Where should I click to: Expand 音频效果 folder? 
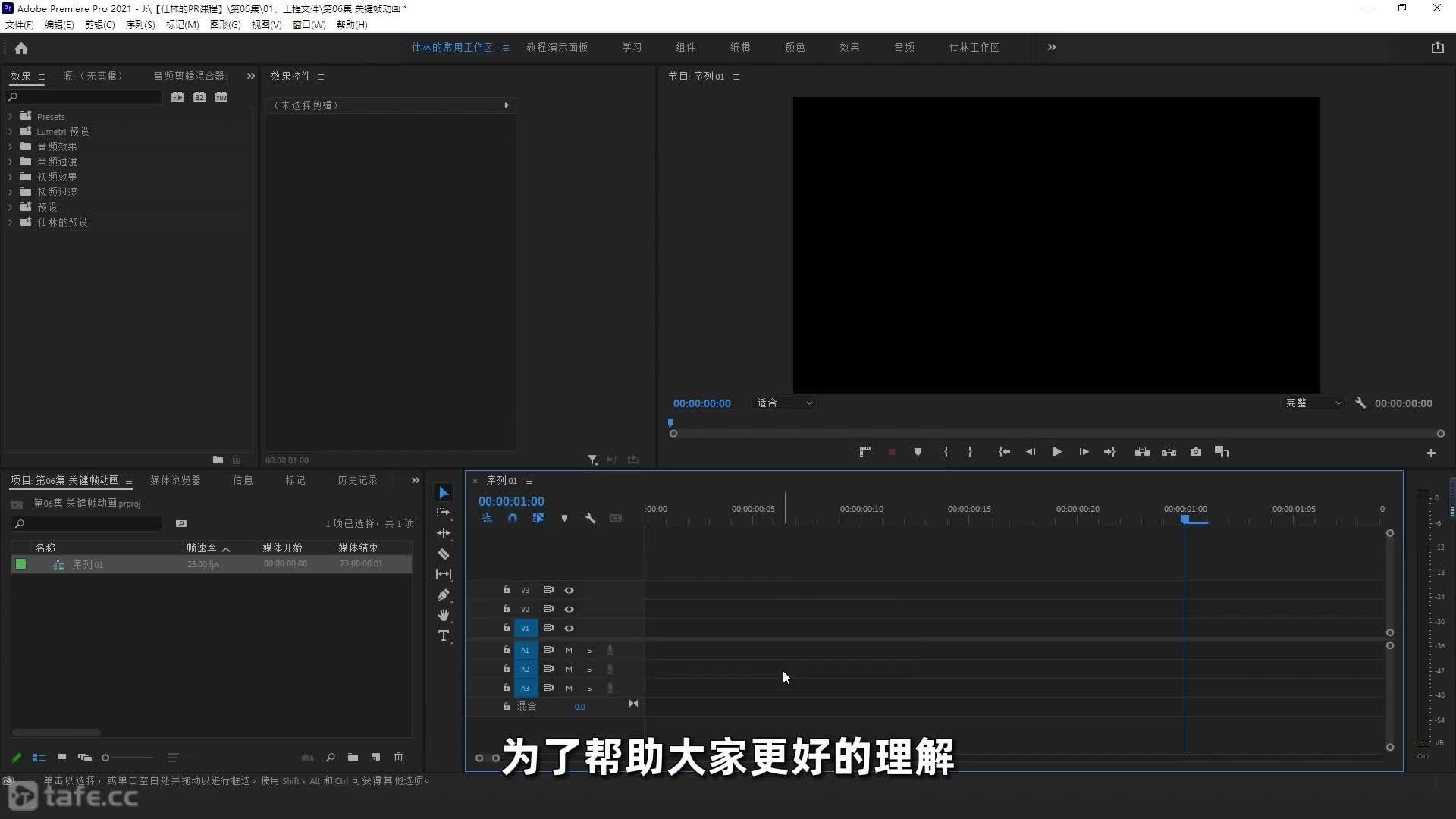(x=10, y=147)
